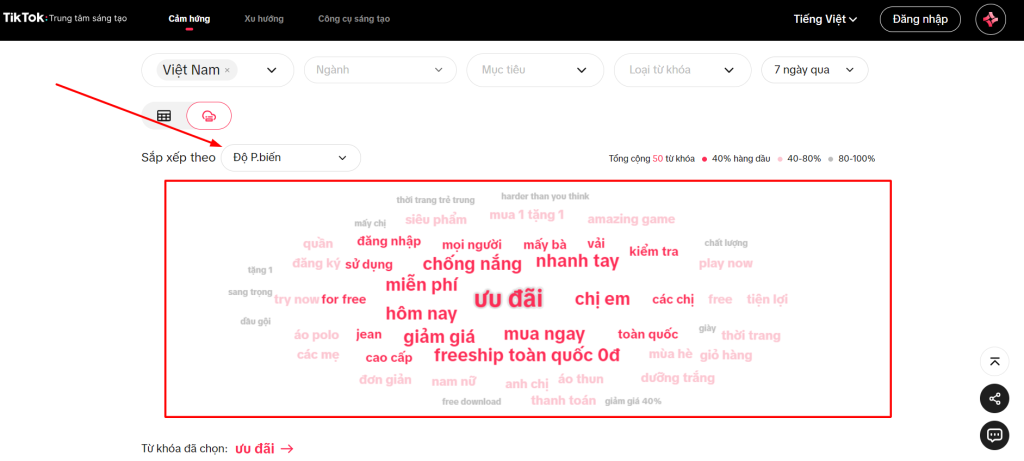Click the share icon button
The width and height of the screenshot is (1024, 461).
click(x=993, y=398)
